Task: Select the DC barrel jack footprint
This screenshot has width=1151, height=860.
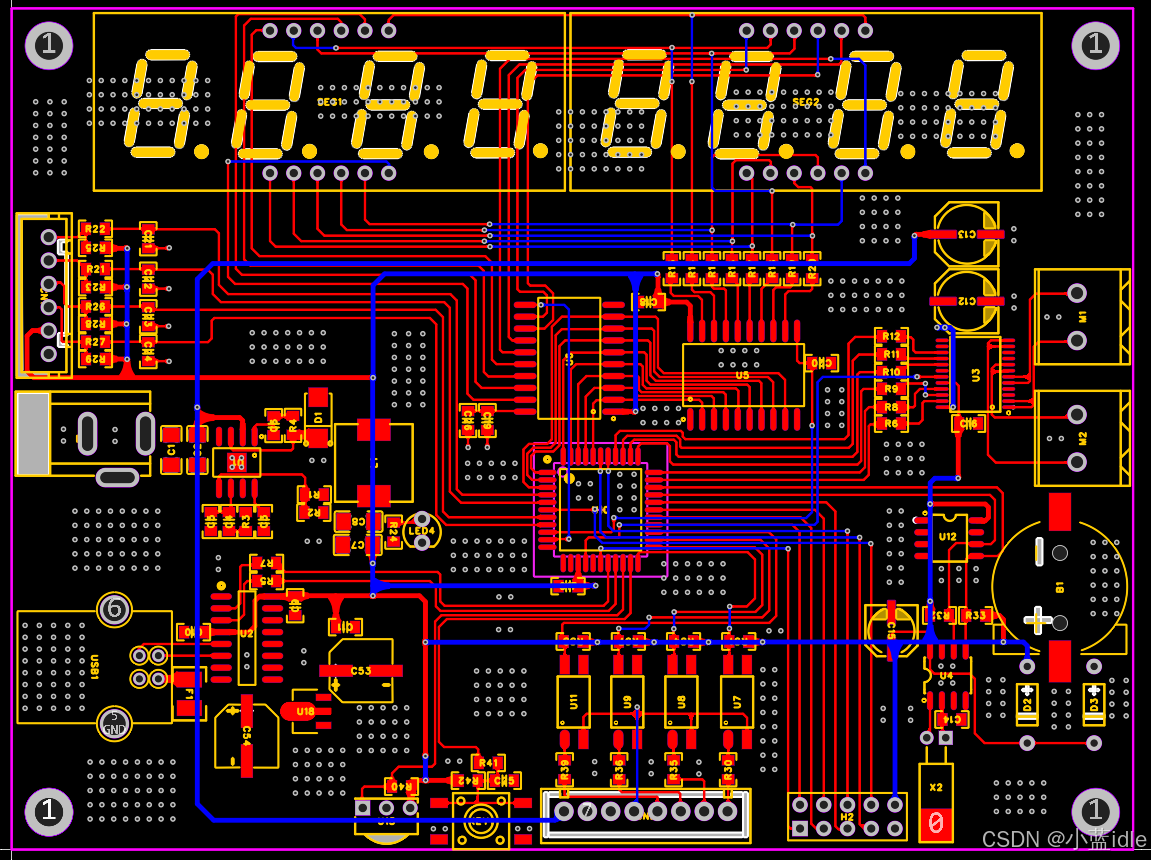Action: [x=85, y=438]
